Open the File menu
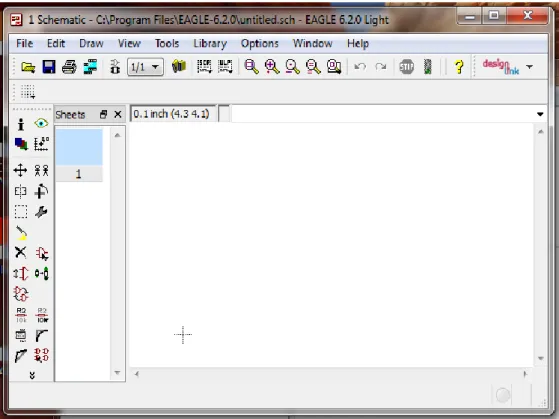This screenshot has height=419, width=559. pyautogui.click(x=25, y=44)
